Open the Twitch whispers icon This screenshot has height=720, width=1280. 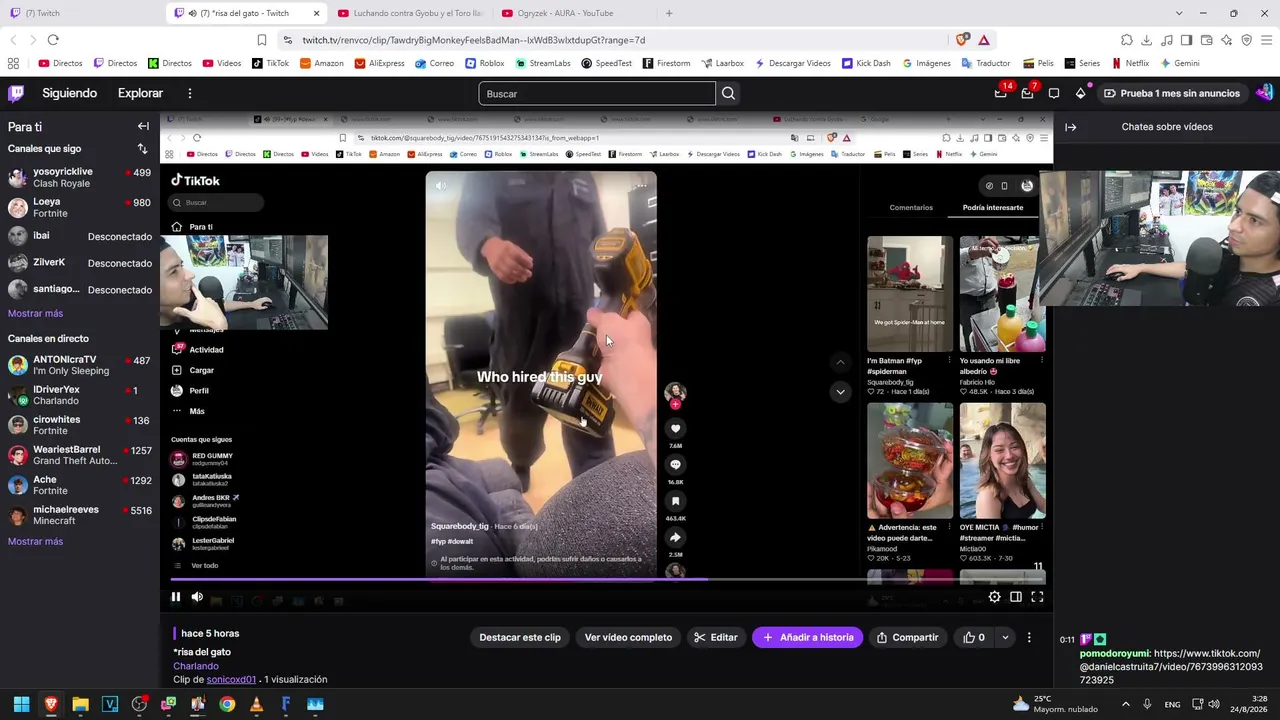click(x=1054, y=93)
